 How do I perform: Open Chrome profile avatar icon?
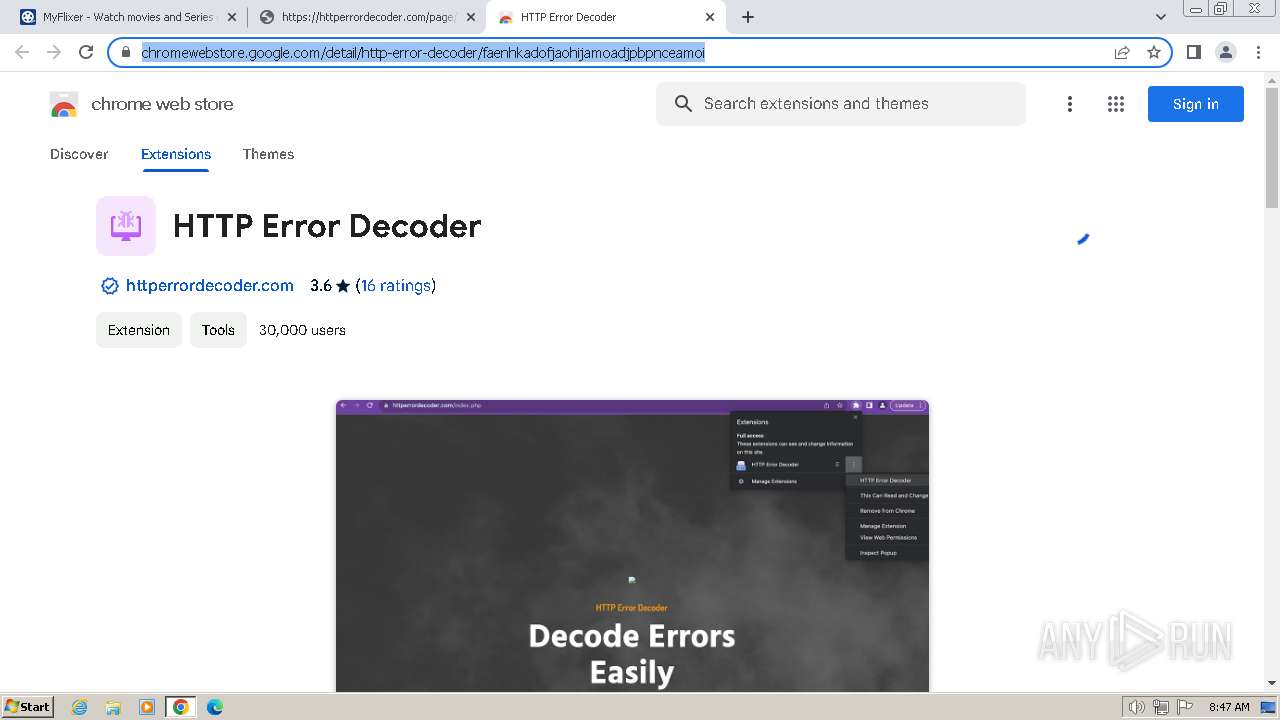tap(1225, 52)
